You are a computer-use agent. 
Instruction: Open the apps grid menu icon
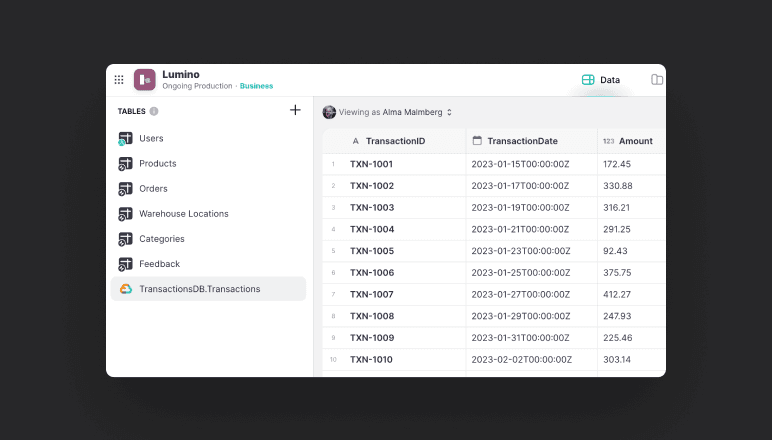[119, 80]
